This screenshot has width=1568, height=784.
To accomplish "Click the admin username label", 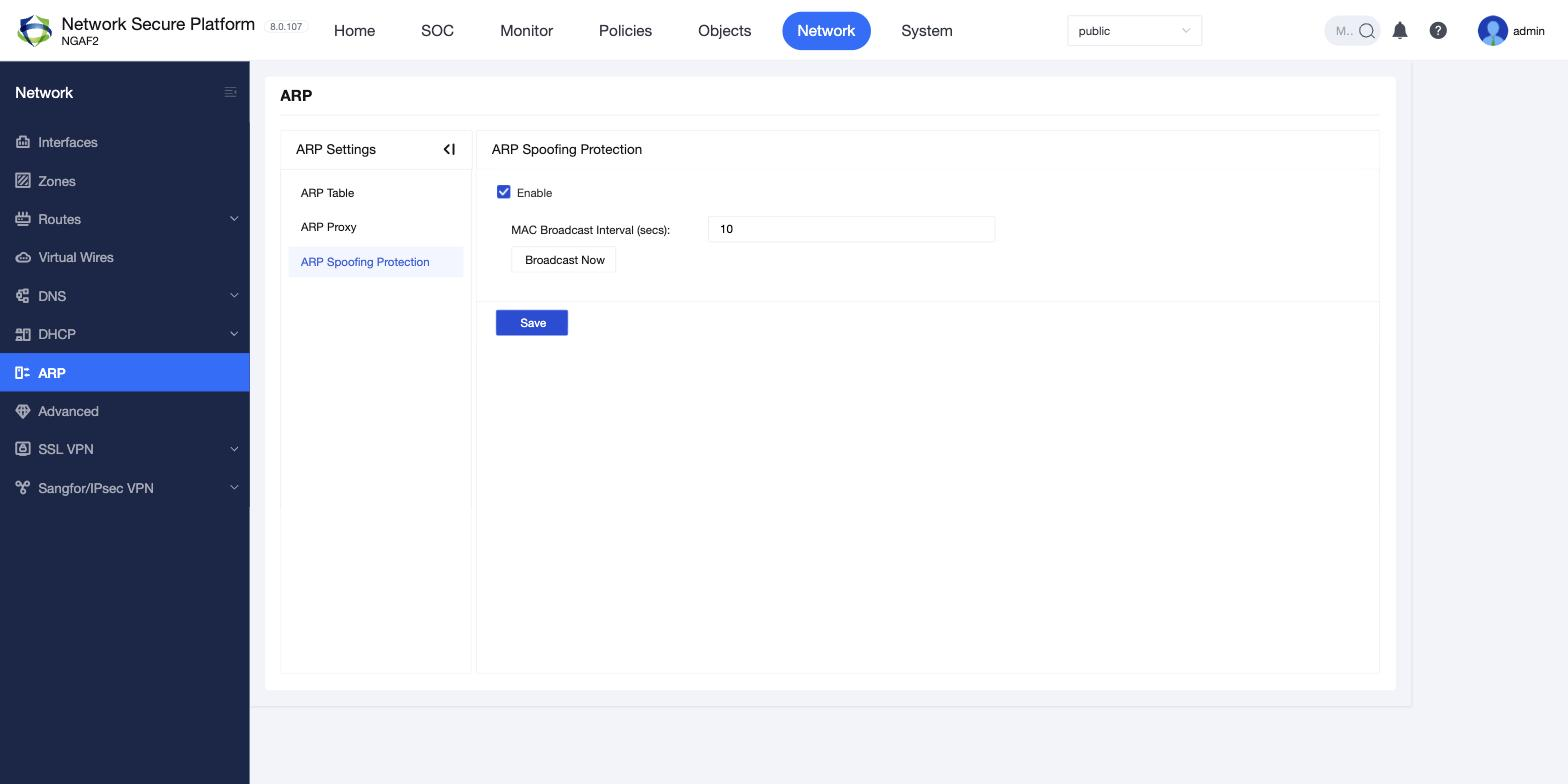I will point(1529,31).
